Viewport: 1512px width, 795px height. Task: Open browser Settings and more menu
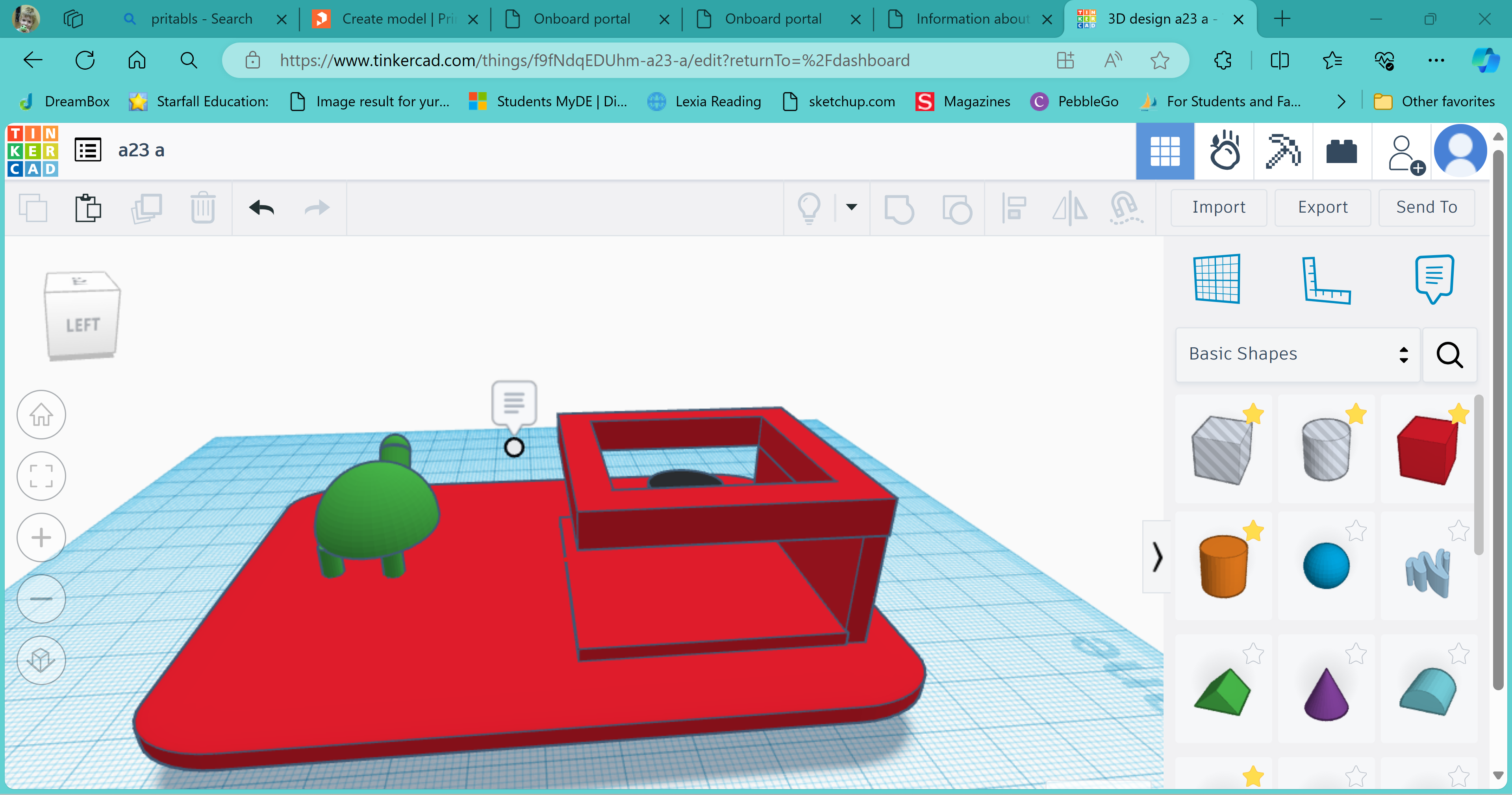click(x=1436, y=61)
